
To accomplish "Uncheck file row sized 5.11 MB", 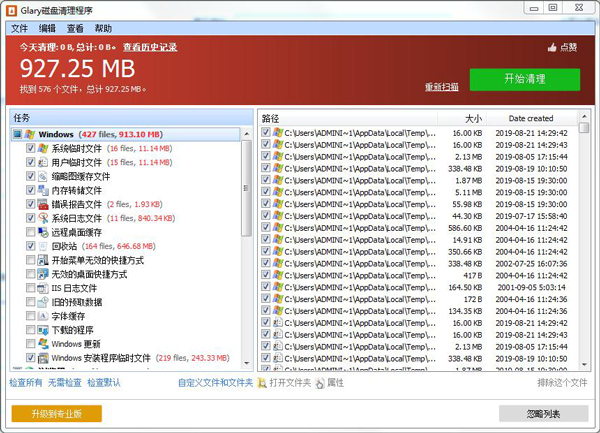I will click(266, 192).
